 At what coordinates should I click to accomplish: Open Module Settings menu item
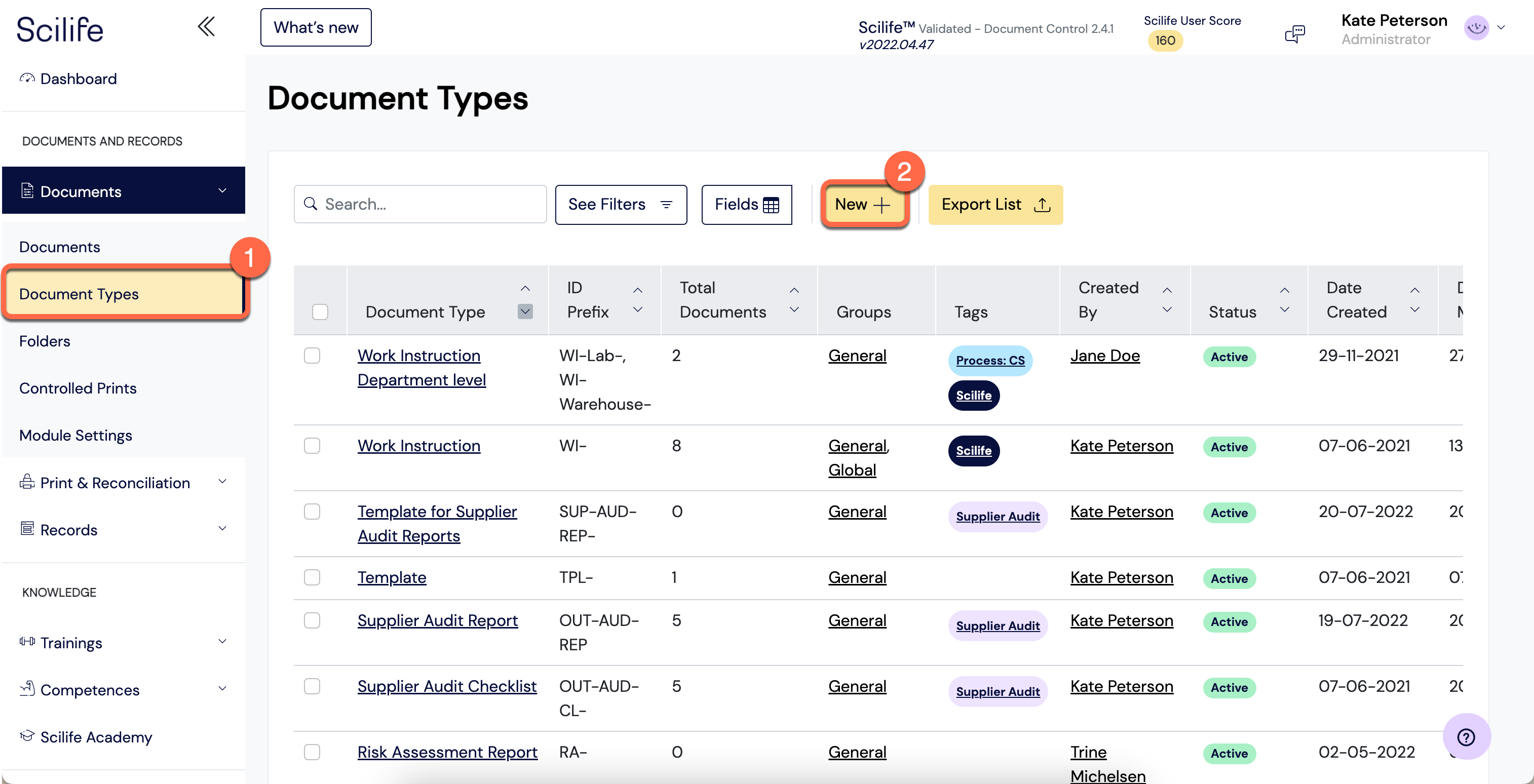(75, 435)
